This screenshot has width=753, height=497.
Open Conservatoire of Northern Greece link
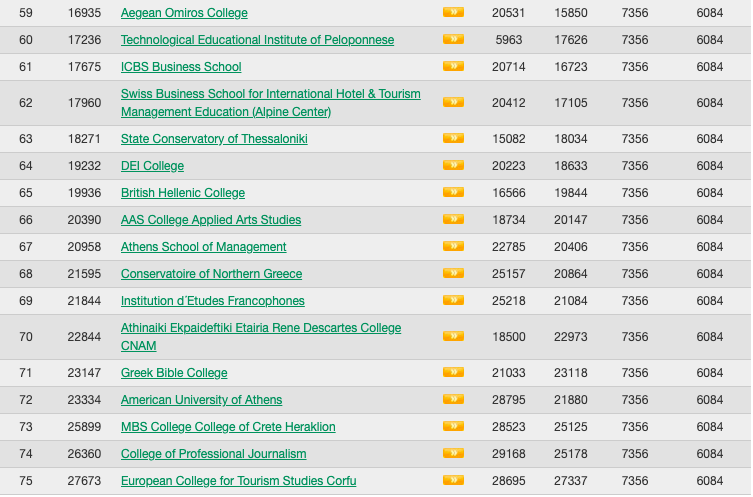[x=211, y=274]
